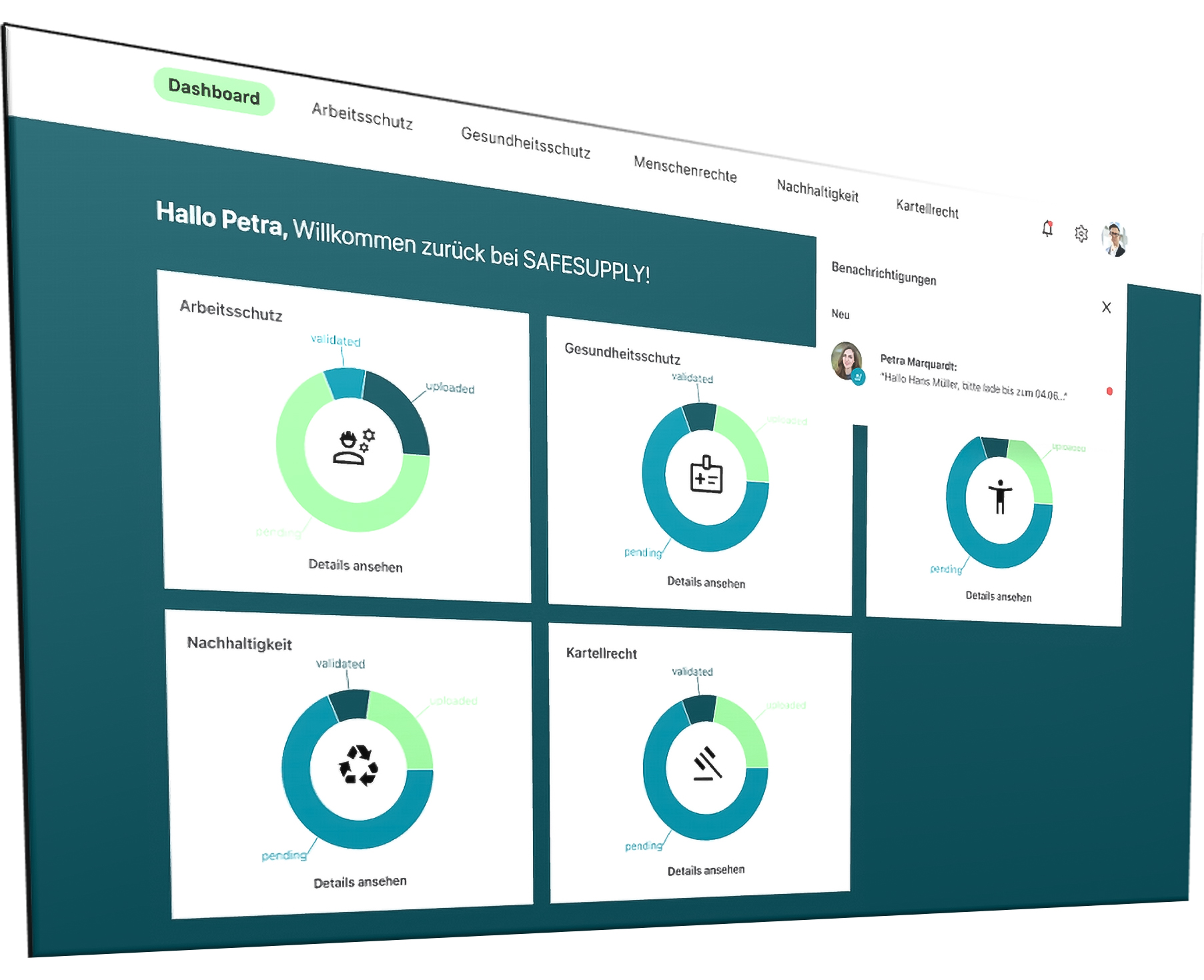Select the Kartellrecht navigation tab

click(x=927, y=209)
